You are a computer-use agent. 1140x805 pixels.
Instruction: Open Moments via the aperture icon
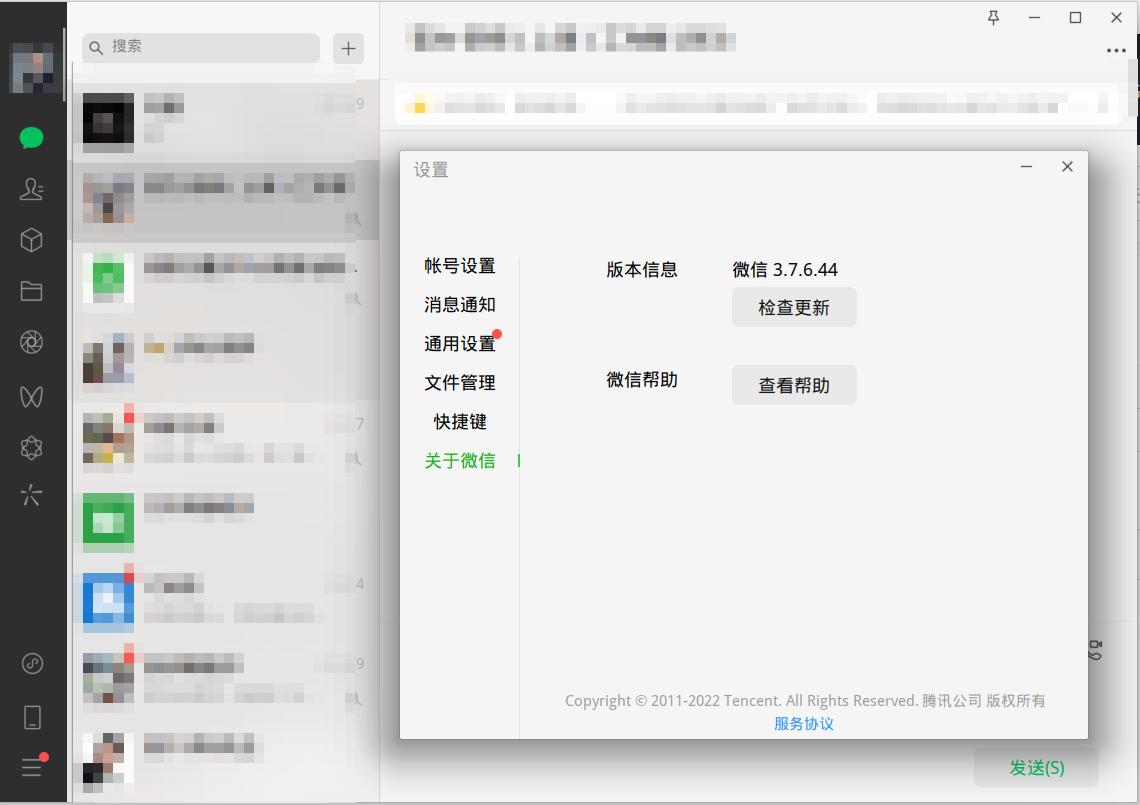click(31, 340)
